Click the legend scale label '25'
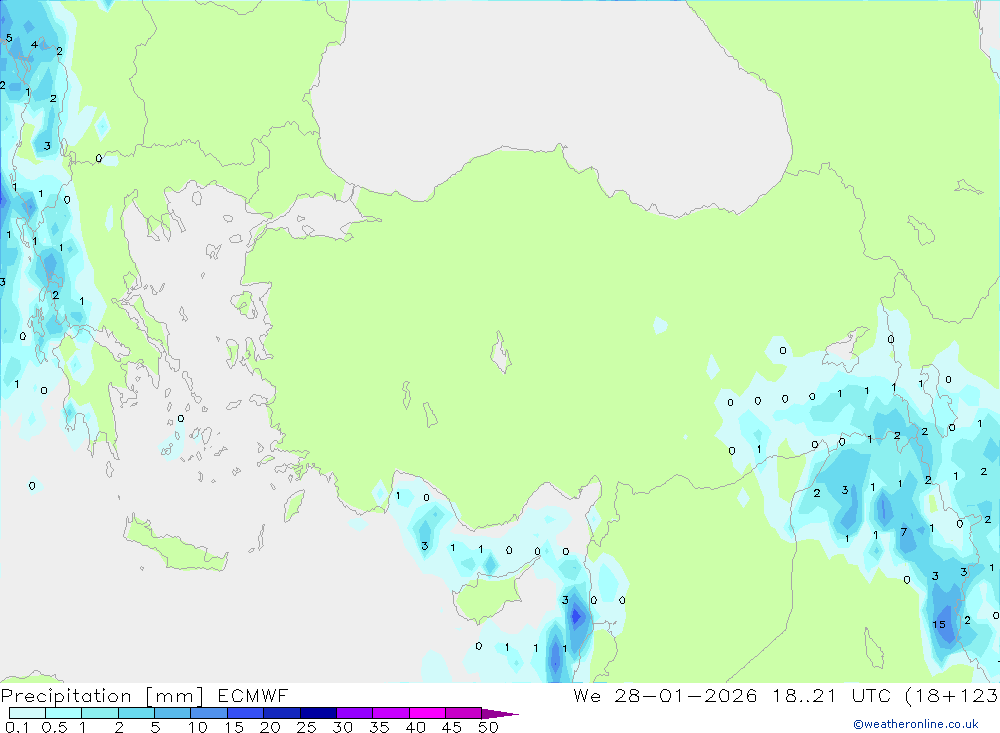 tap(306, 727)
